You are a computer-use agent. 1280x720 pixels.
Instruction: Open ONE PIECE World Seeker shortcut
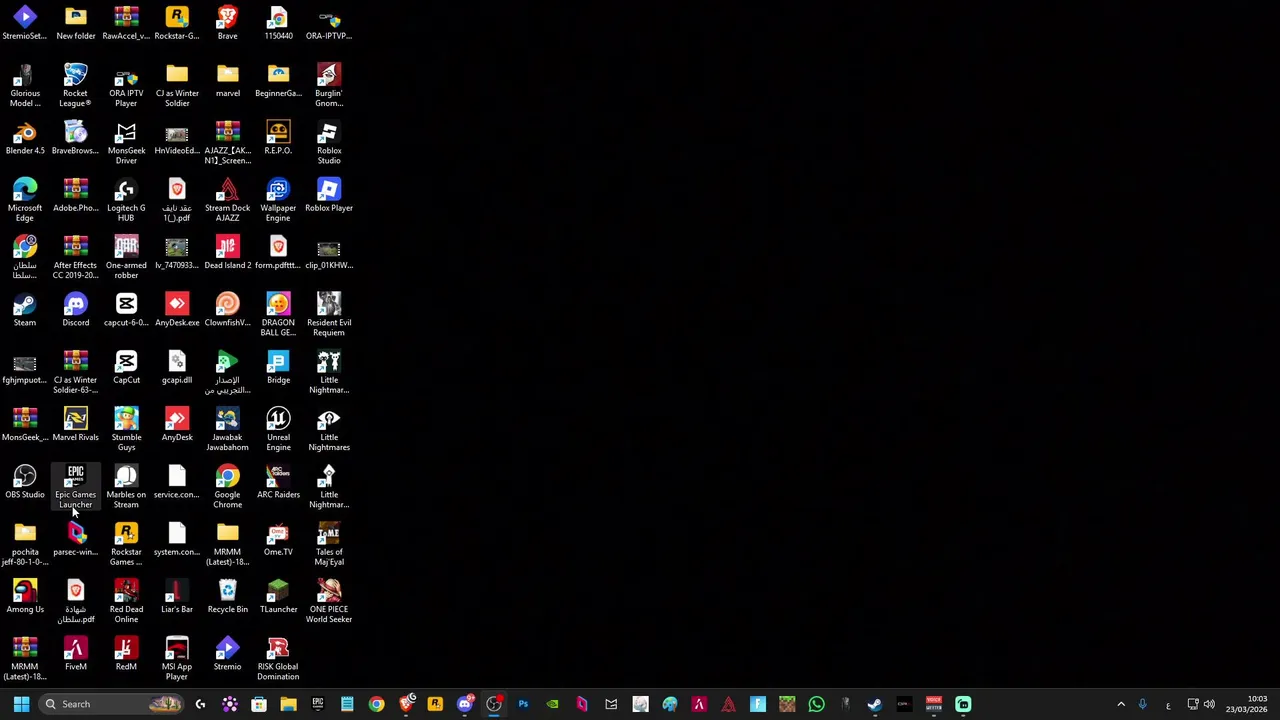coord(329,601)
